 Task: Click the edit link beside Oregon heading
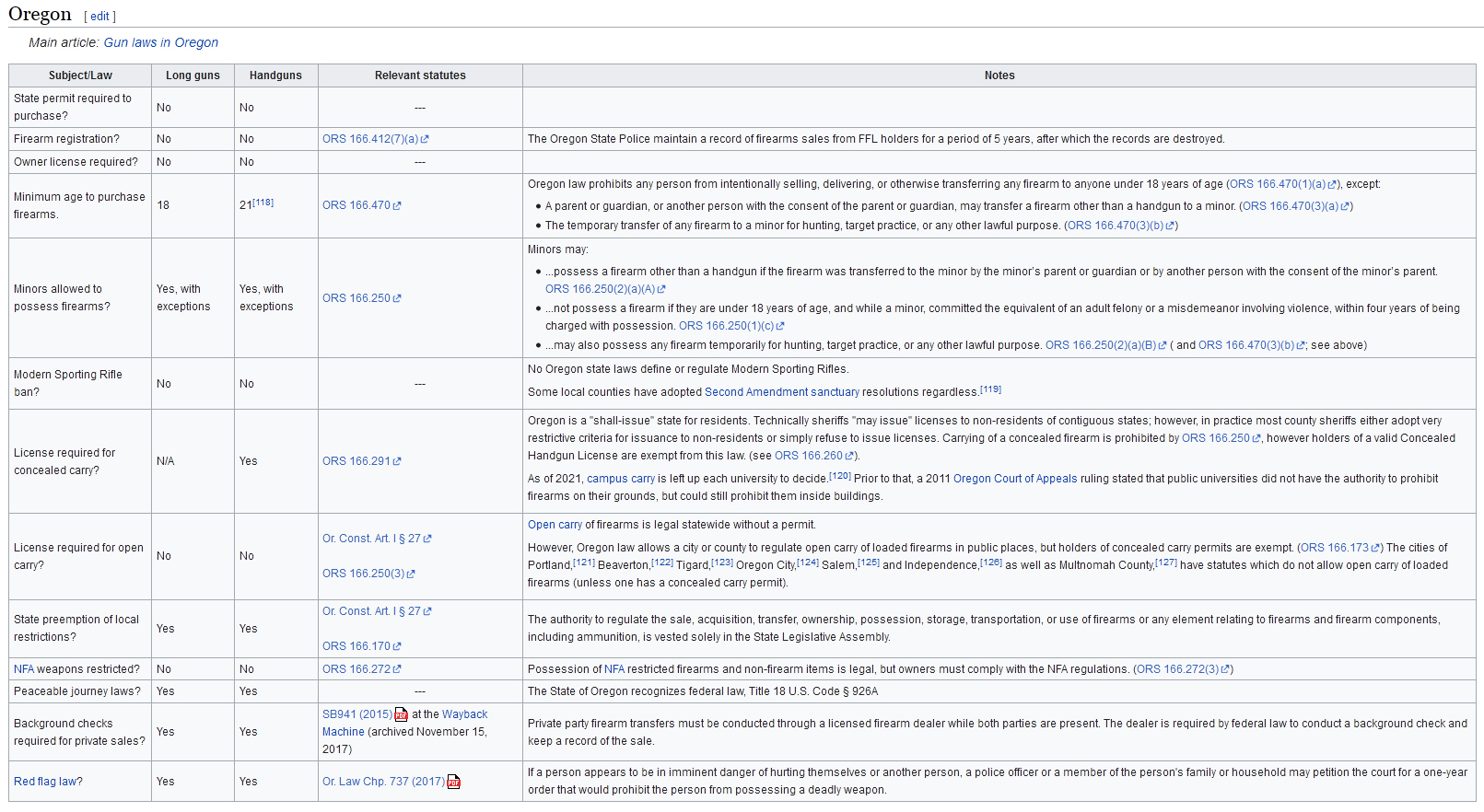99,17
